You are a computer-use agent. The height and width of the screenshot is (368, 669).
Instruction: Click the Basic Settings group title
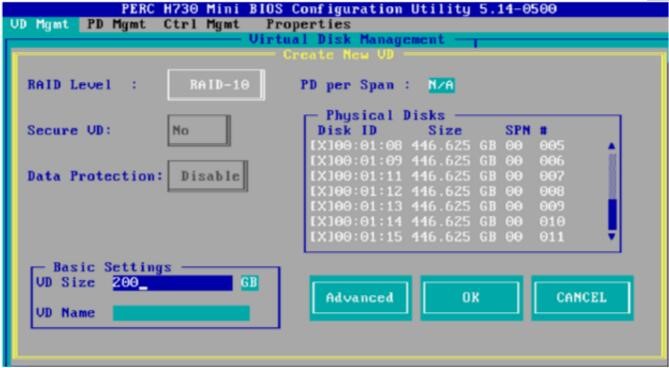click(112, 267)
